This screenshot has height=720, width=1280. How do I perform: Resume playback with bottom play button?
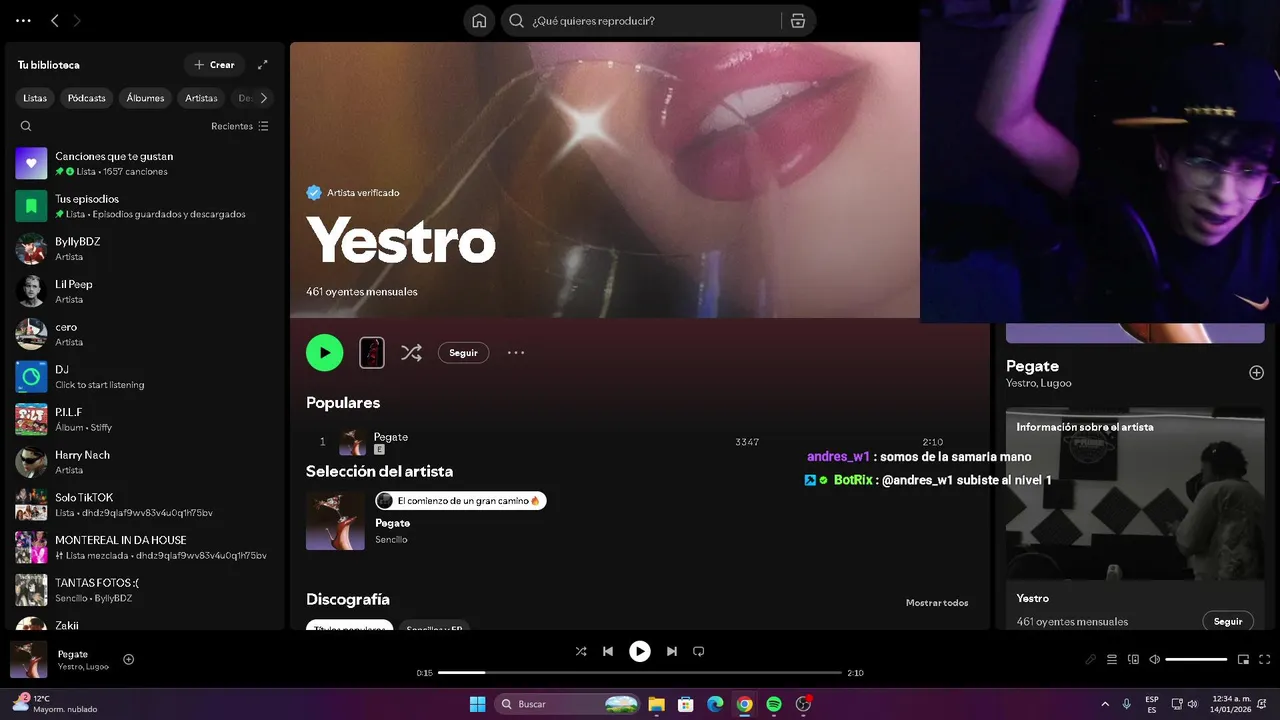pos(640,651)
